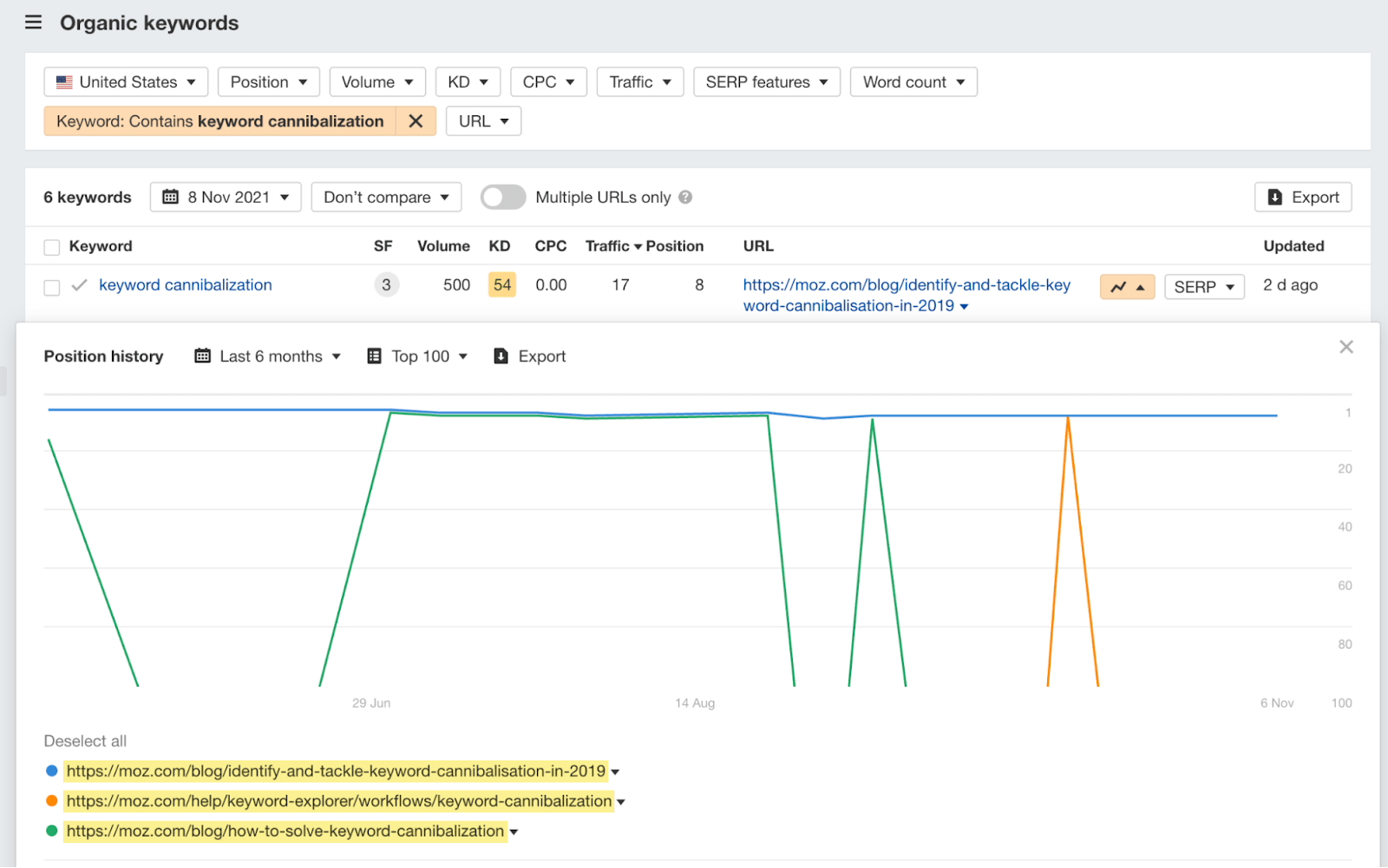Expand options for the identify-and-tackle legend URL
The height and width of the screenshot is (868, 1388).
click(x=616, y=771)
